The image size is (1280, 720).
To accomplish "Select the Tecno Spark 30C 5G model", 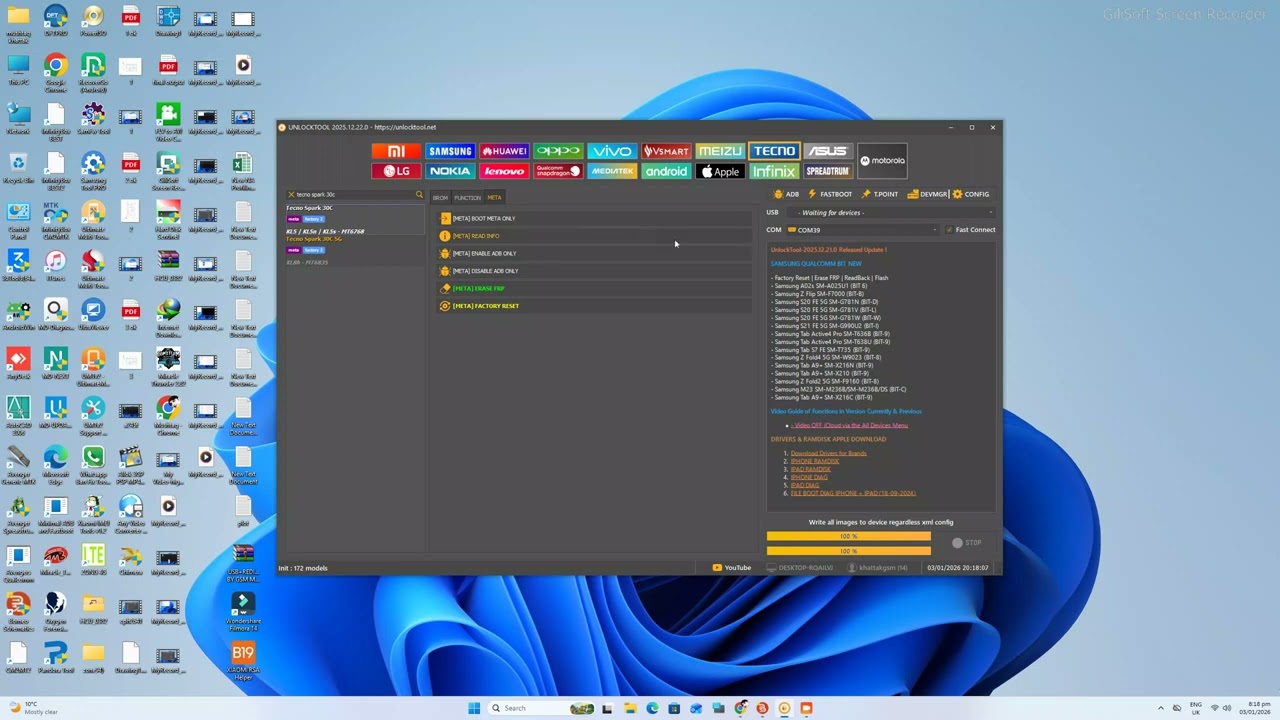I will tap(355, 251).
